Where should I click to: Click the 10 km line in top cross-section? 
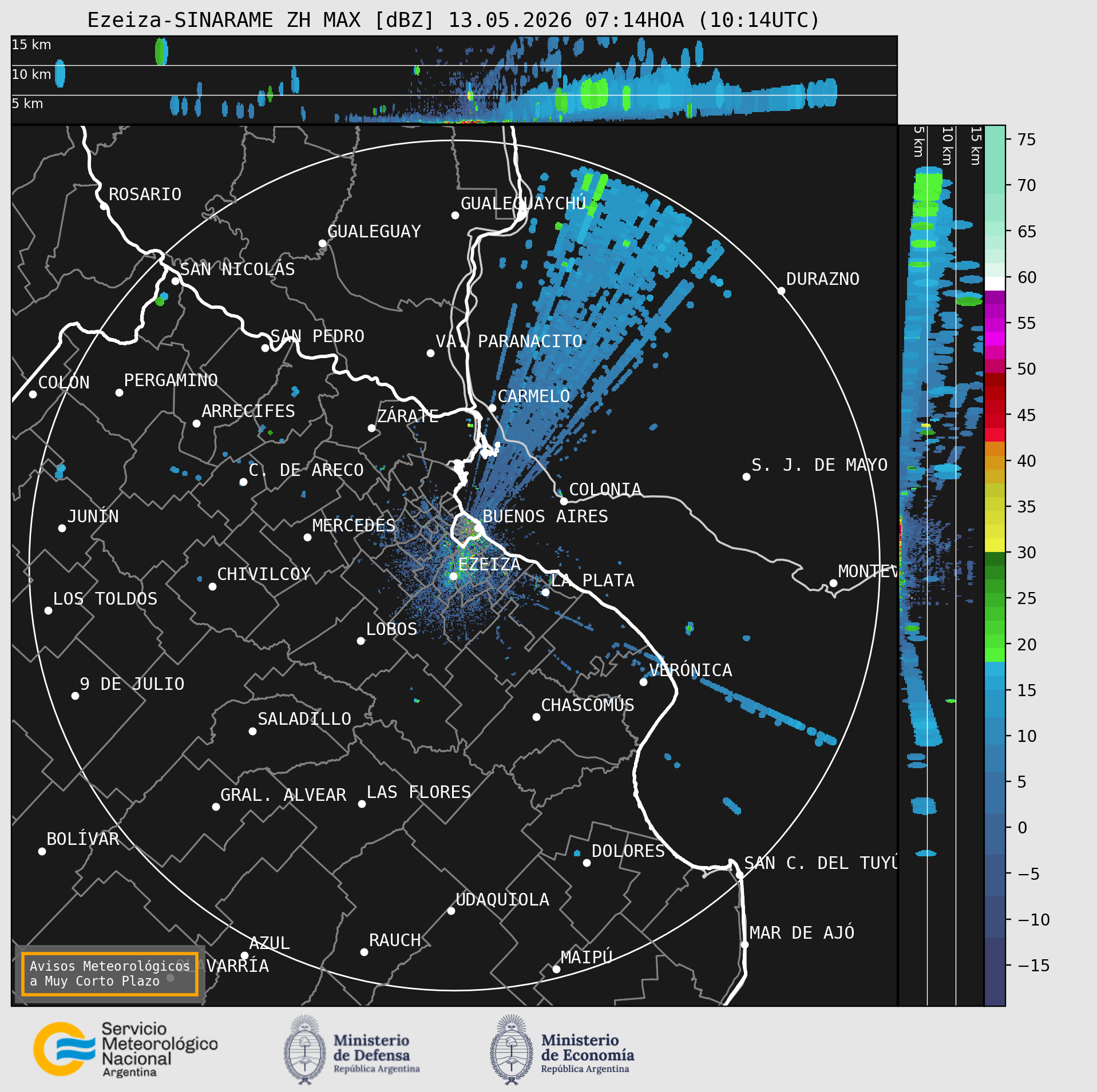coord(454,66)
